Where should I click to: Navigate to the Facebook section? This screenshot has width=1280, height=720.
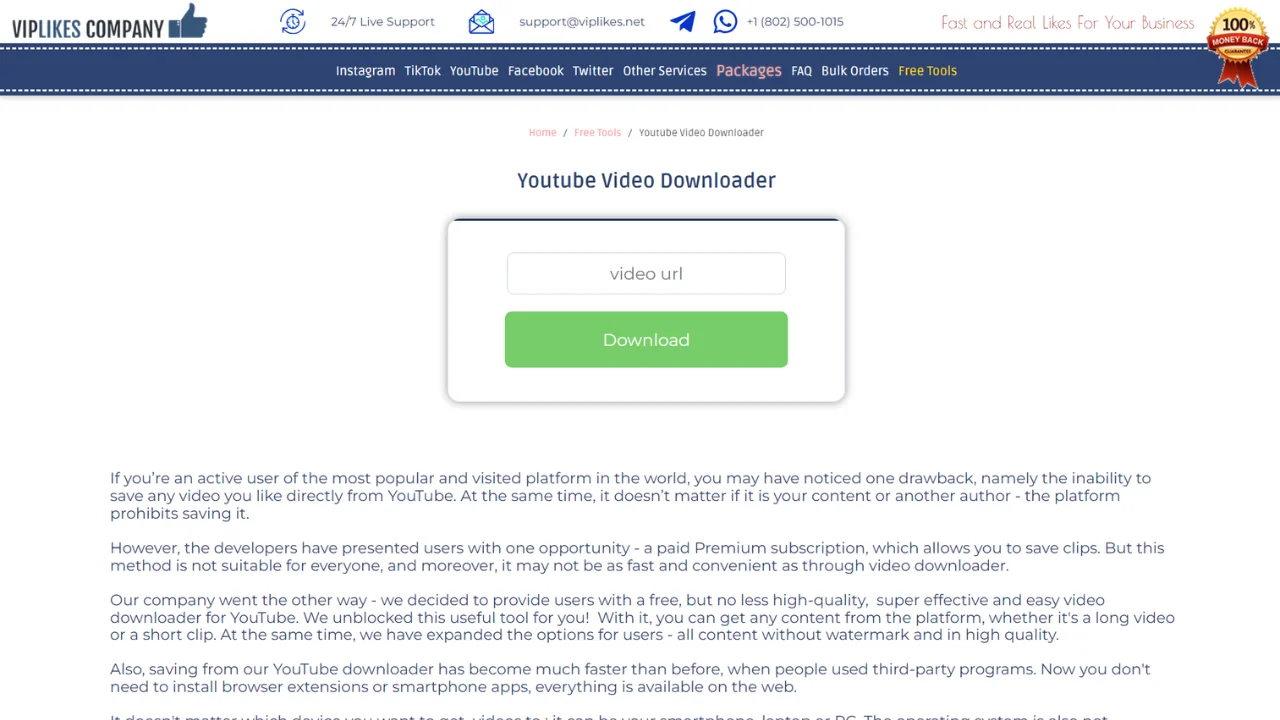point(536,70)
